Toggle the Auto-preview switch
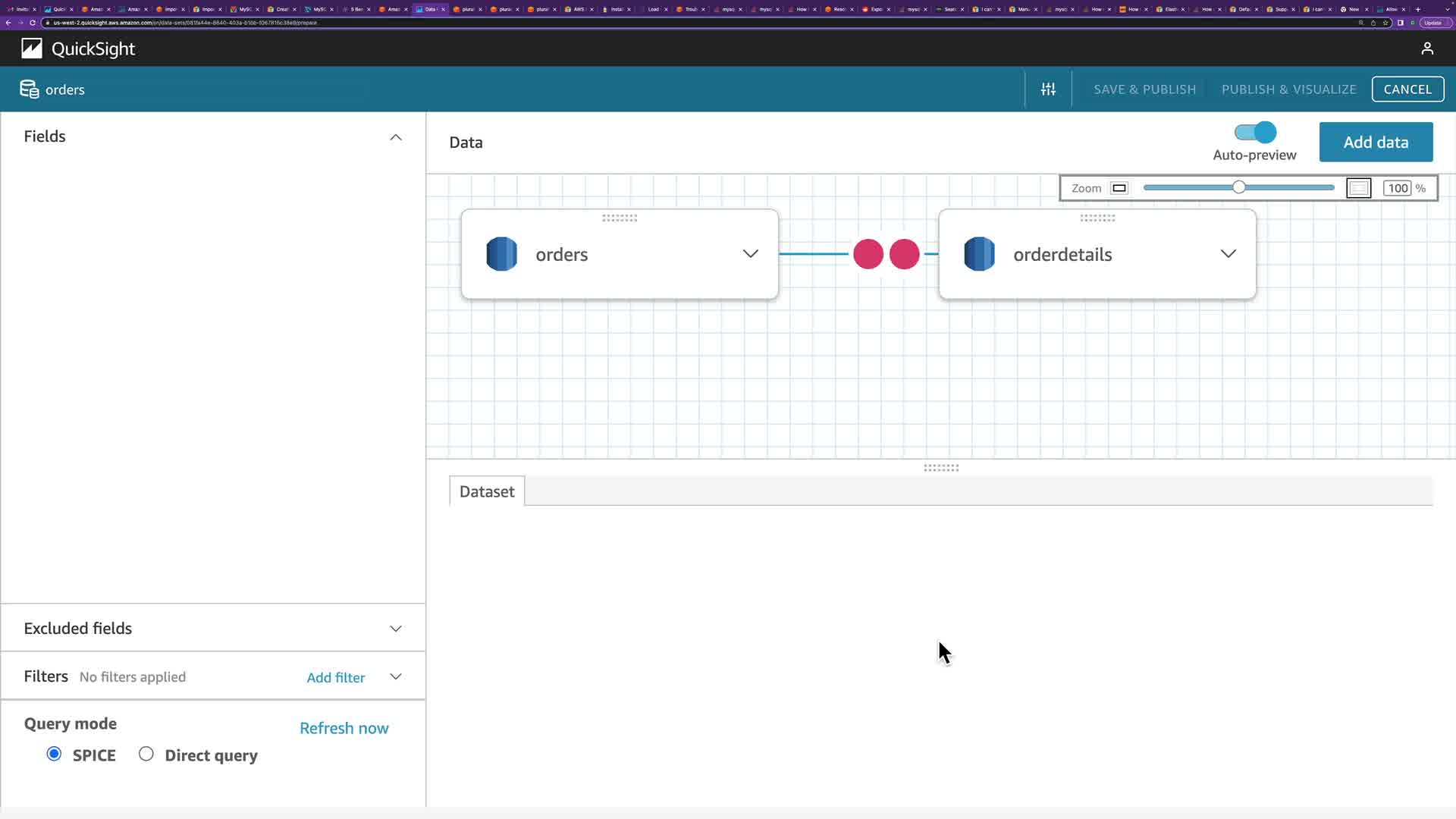Viewport: 1456px width, 819px height. 1255,133
